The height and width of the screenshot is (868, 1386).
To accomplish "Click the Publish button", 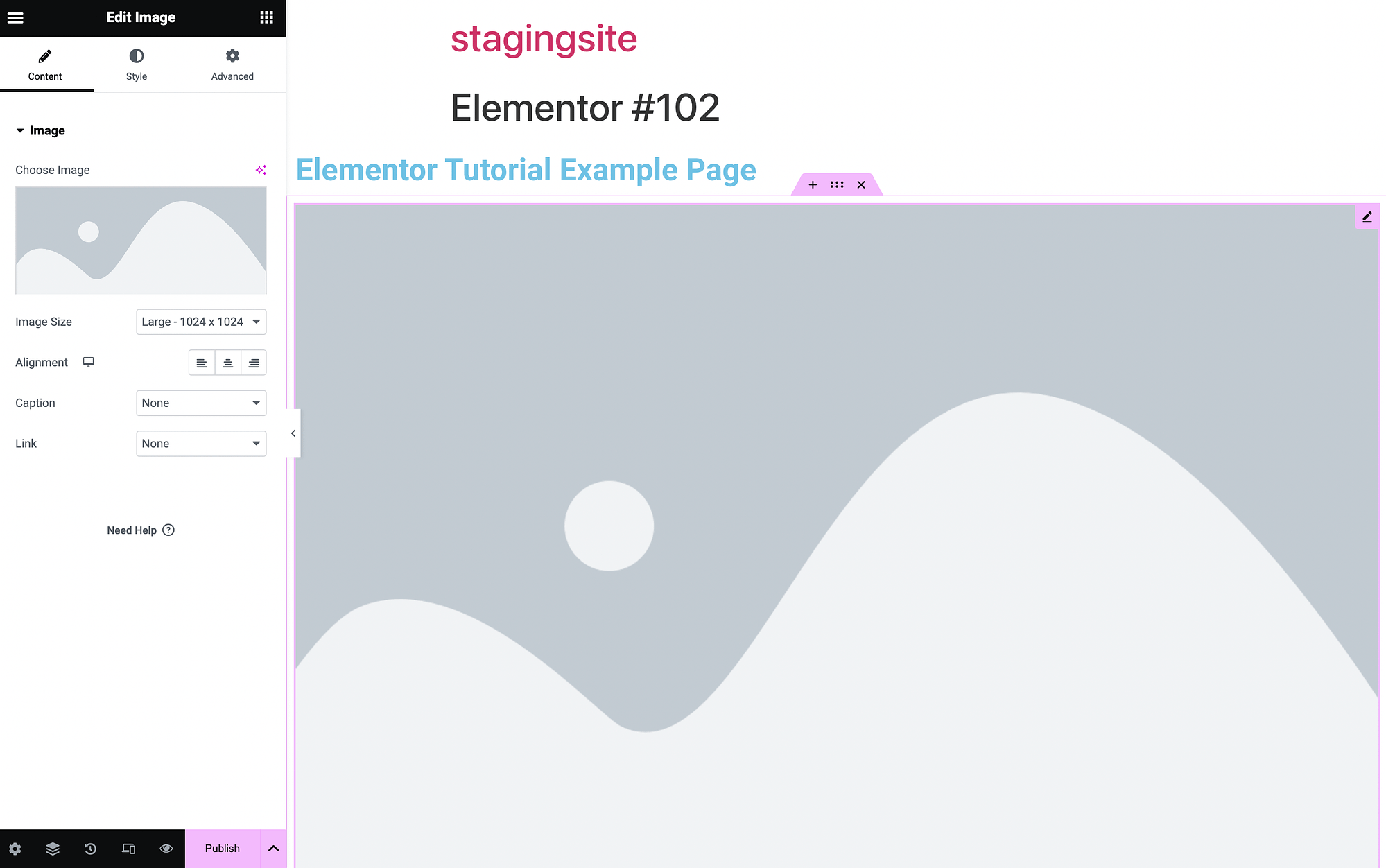I will [222, 849].
